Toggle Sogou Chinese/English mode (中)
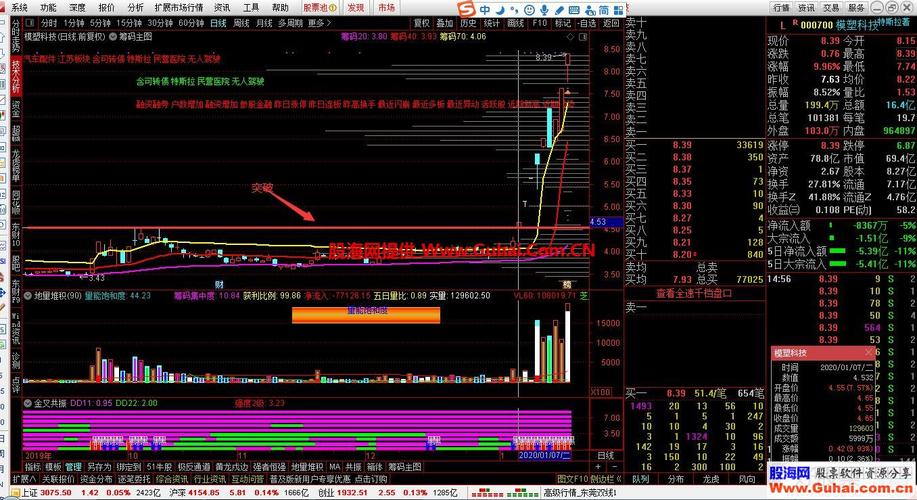This screenshot has width=917, height=500. [485, 9]
